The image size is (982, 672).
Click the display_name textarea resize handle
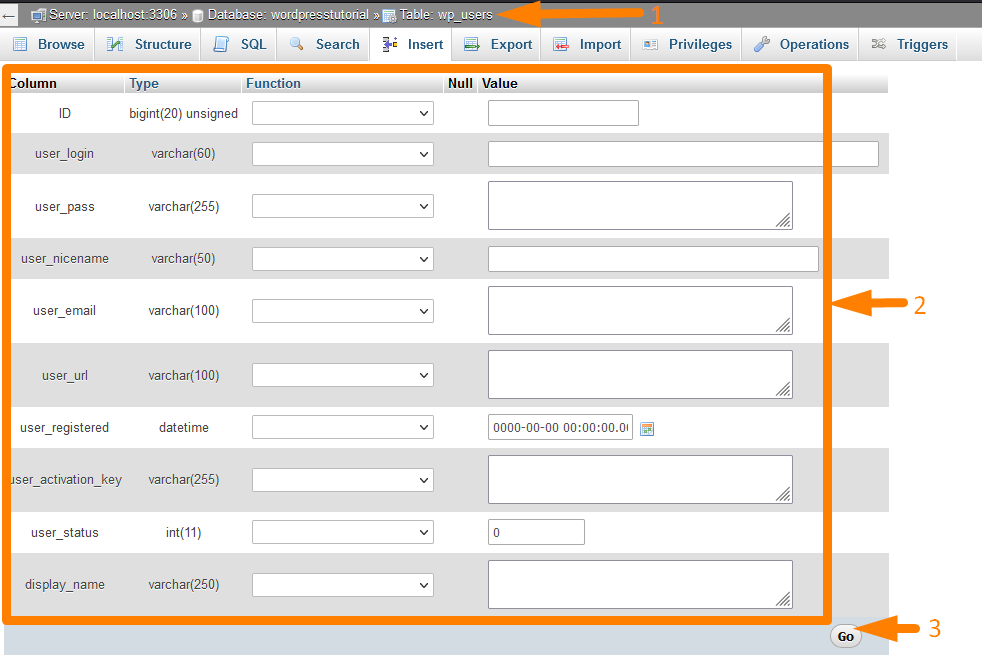pyautogui.click(x=783, y=599)
